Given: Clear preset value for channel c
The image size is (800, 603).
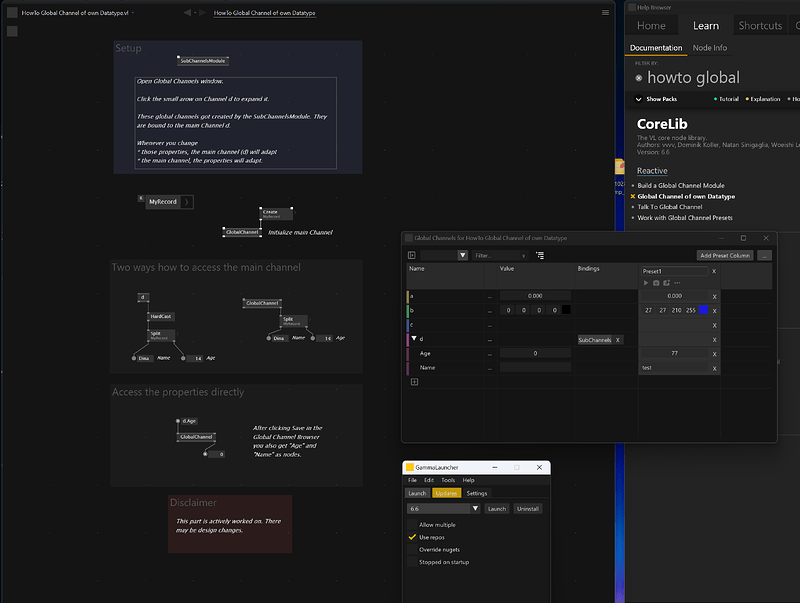Looking at the screenshot, I should click(714, 325).
